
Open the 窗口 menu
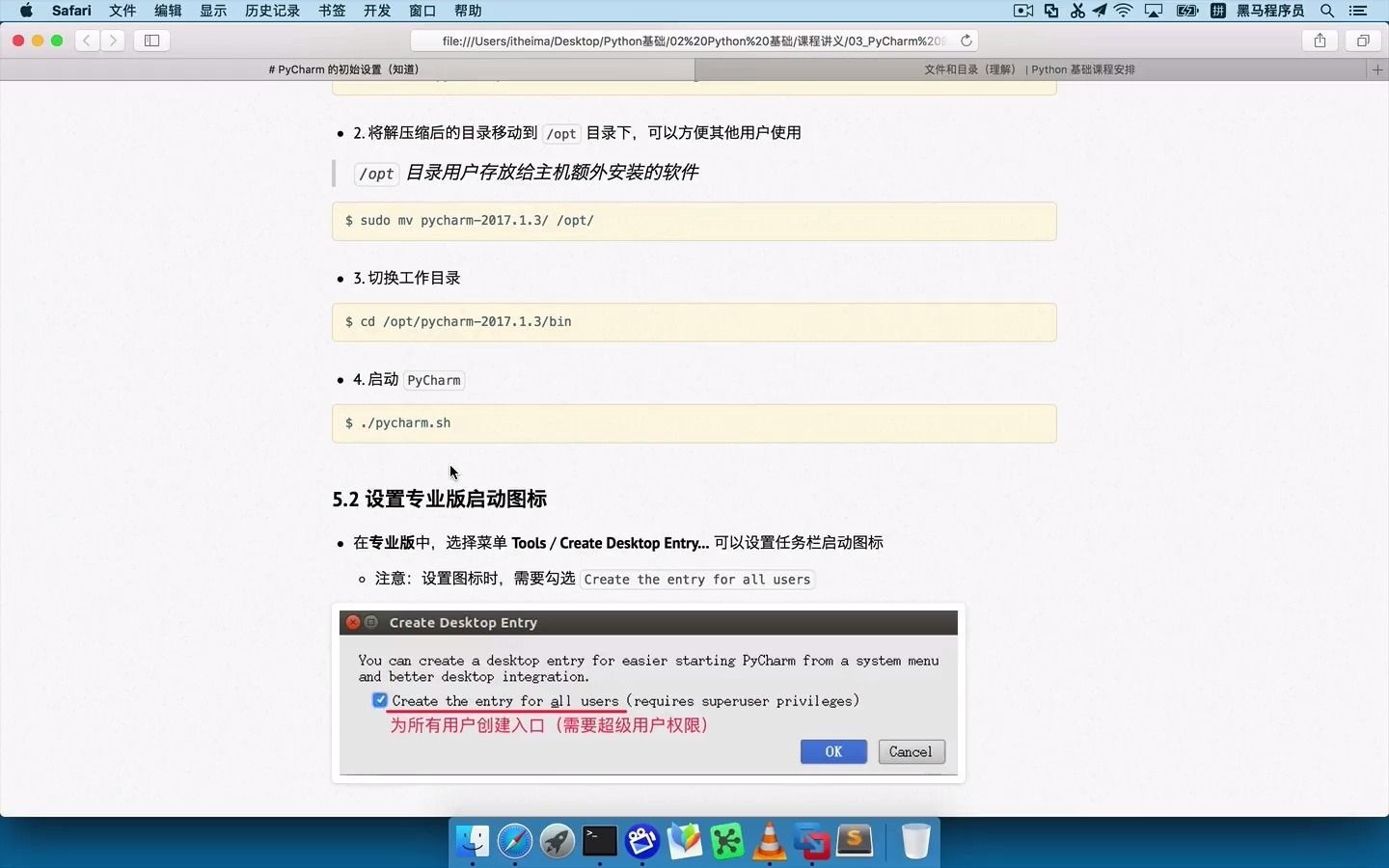point(422,11)
